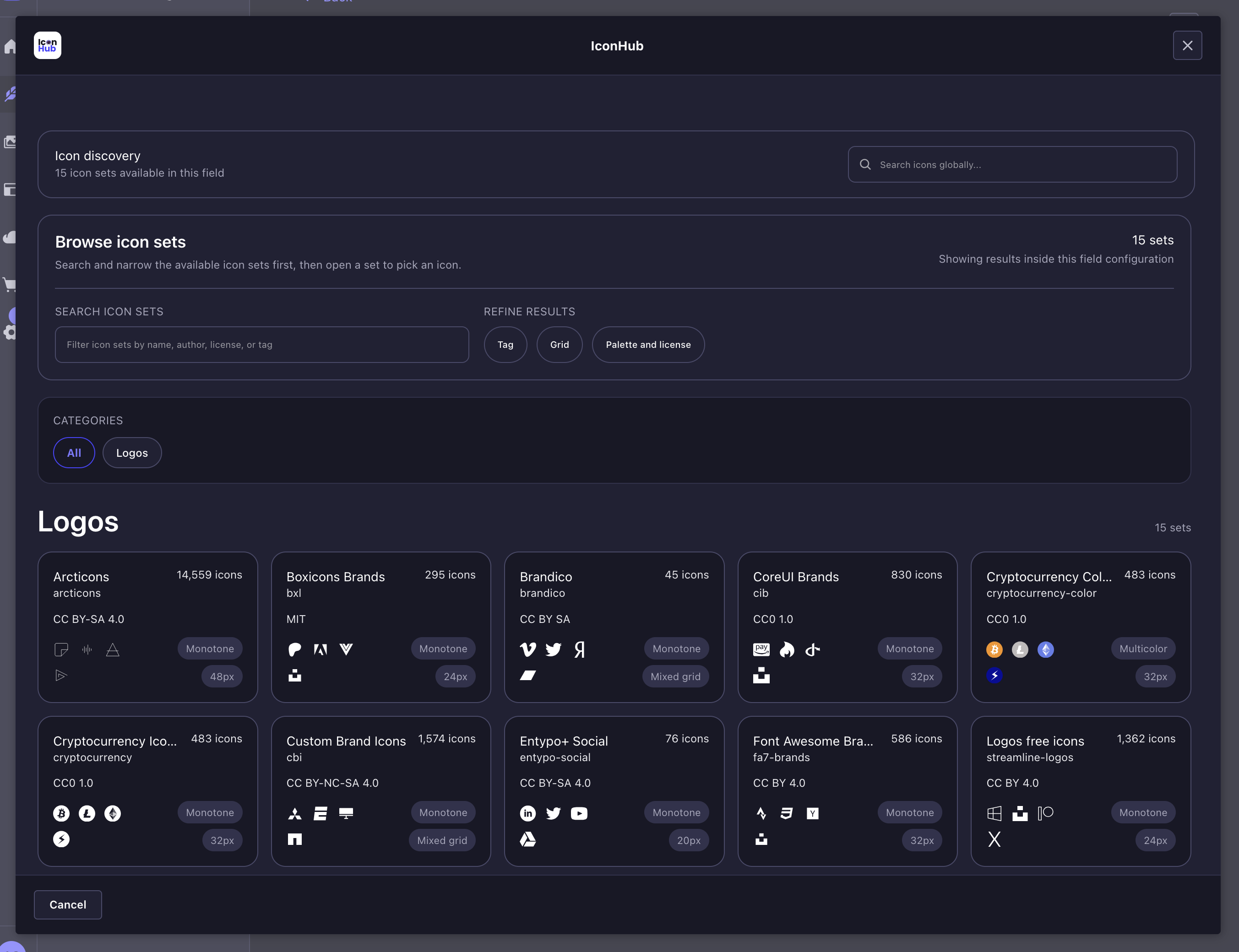Click the Windows logo in Logos free icons
This screenshot has width=1239, height=952.
pyautogui.click(x=994, y=814)
